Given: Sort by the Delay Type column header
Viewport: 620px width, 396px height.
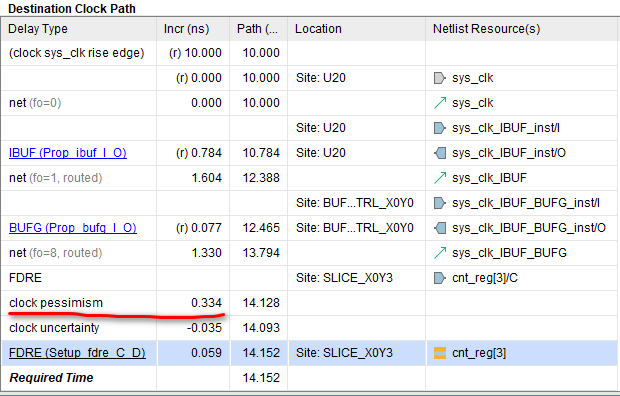Looking at the screenshot, I should (x=79, y=29).
